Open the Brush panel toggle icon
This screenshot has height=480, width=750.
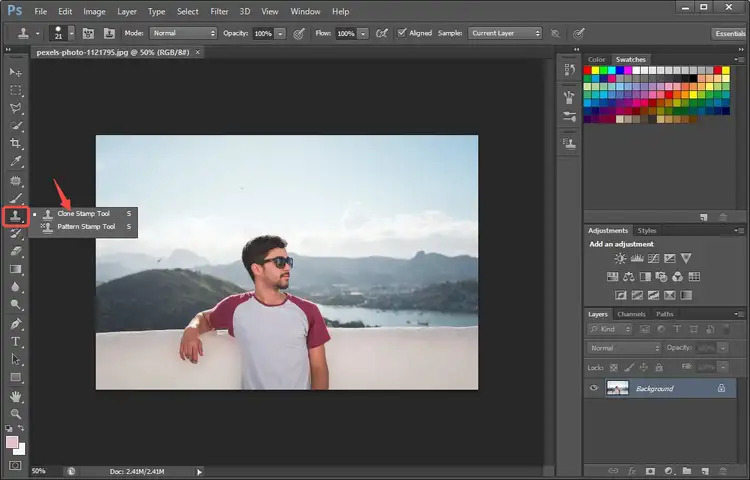coord(88,33)
